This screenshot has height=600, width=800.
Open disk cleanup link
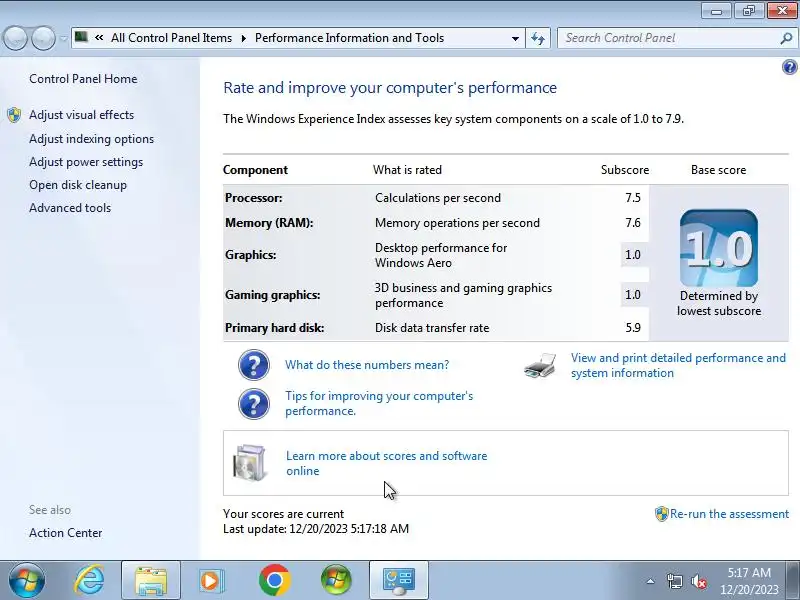point(78,185)
